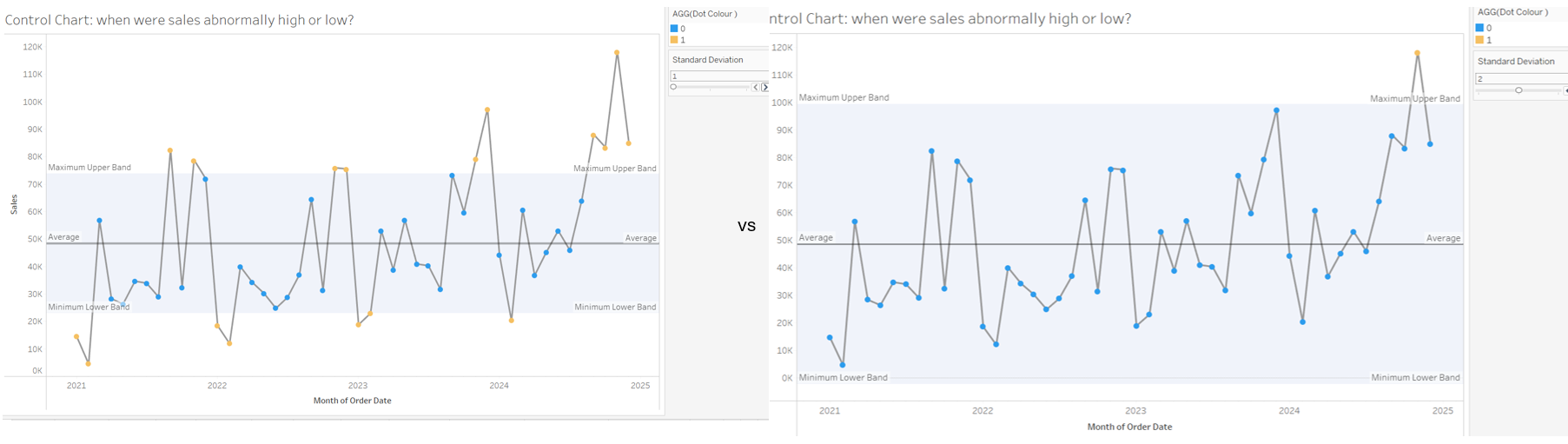
Task: Click the left chart's Control Chart title
Action: tap(179, 20)
